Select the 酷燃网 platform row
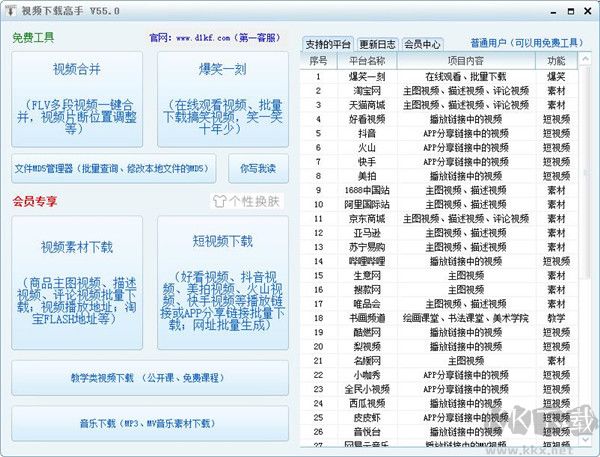Screen dimensions: 600x457 click(439, 332)
